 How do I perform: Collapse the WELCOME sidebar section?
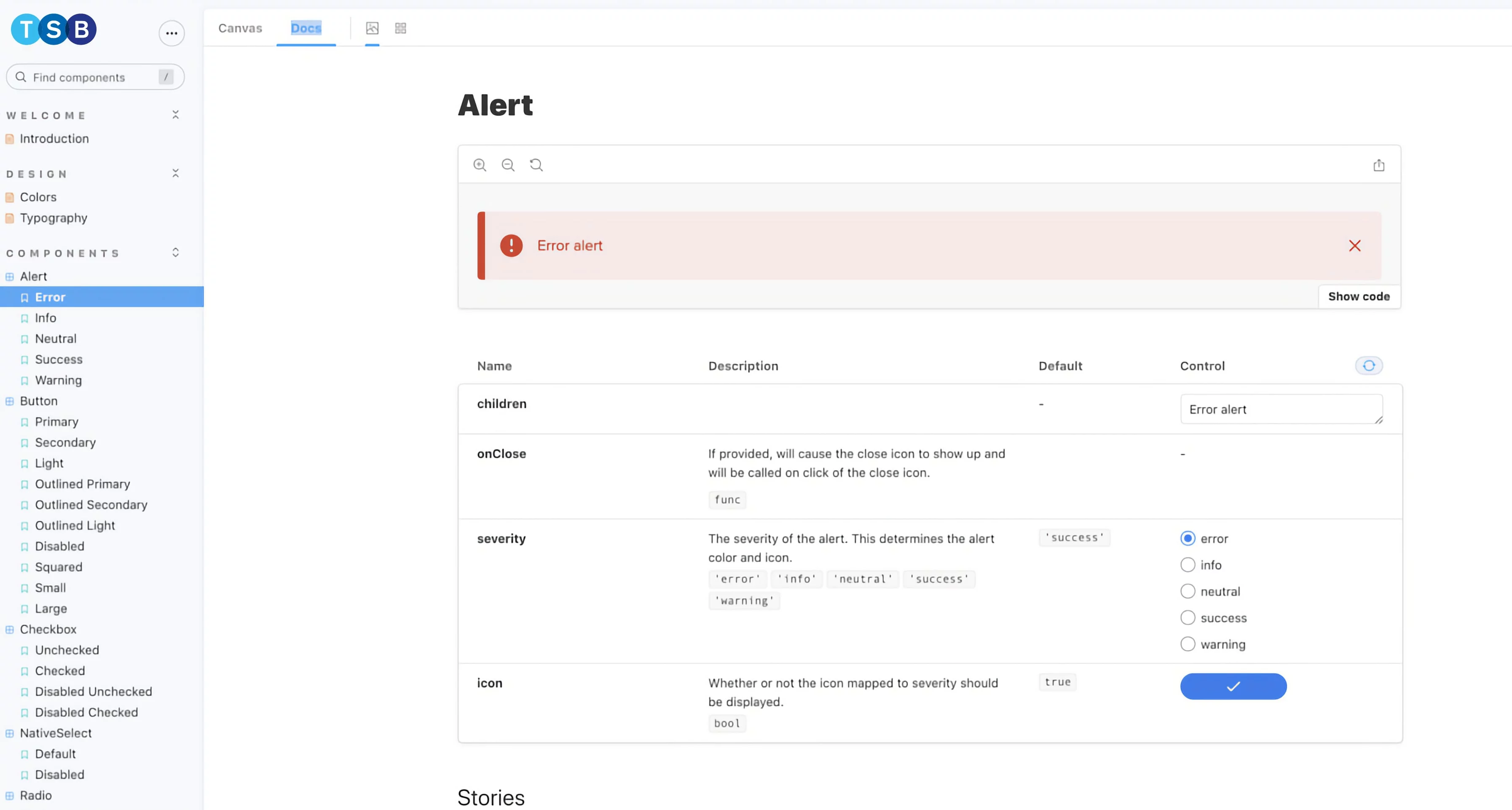click(x=175, y=115)
